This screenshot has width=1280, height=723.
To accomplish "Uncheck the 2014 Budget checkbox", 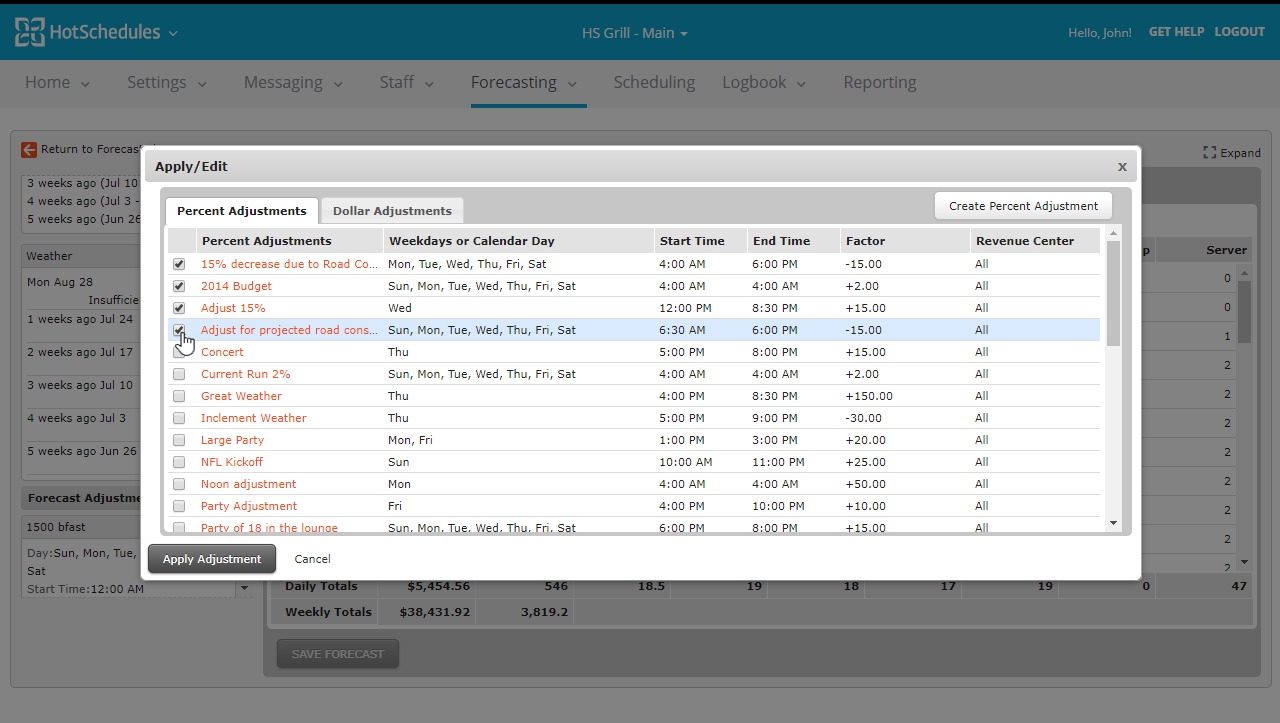I will (179, 286).
